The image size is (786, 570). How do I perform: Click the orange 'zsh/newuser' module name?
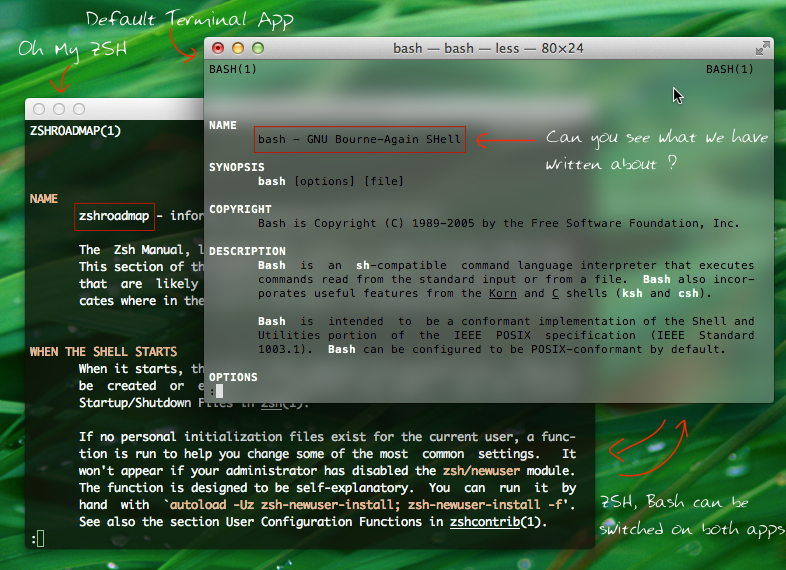click(x=481, y=471)
